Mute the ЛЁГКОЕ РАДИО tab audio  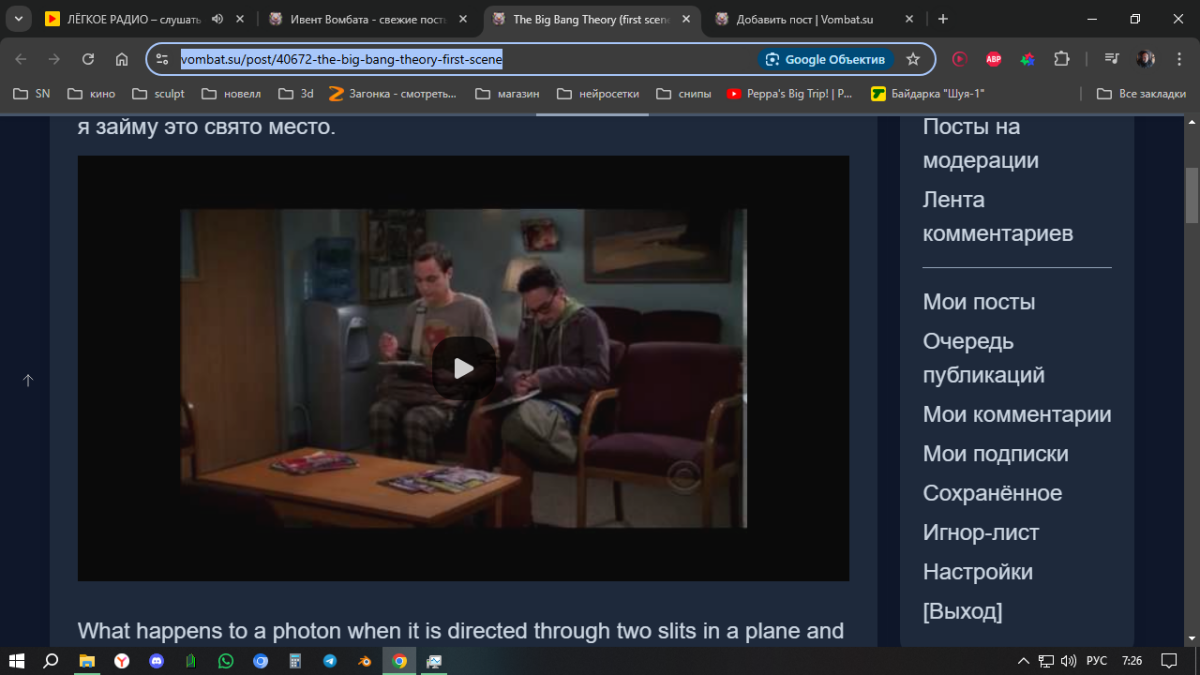218,19
